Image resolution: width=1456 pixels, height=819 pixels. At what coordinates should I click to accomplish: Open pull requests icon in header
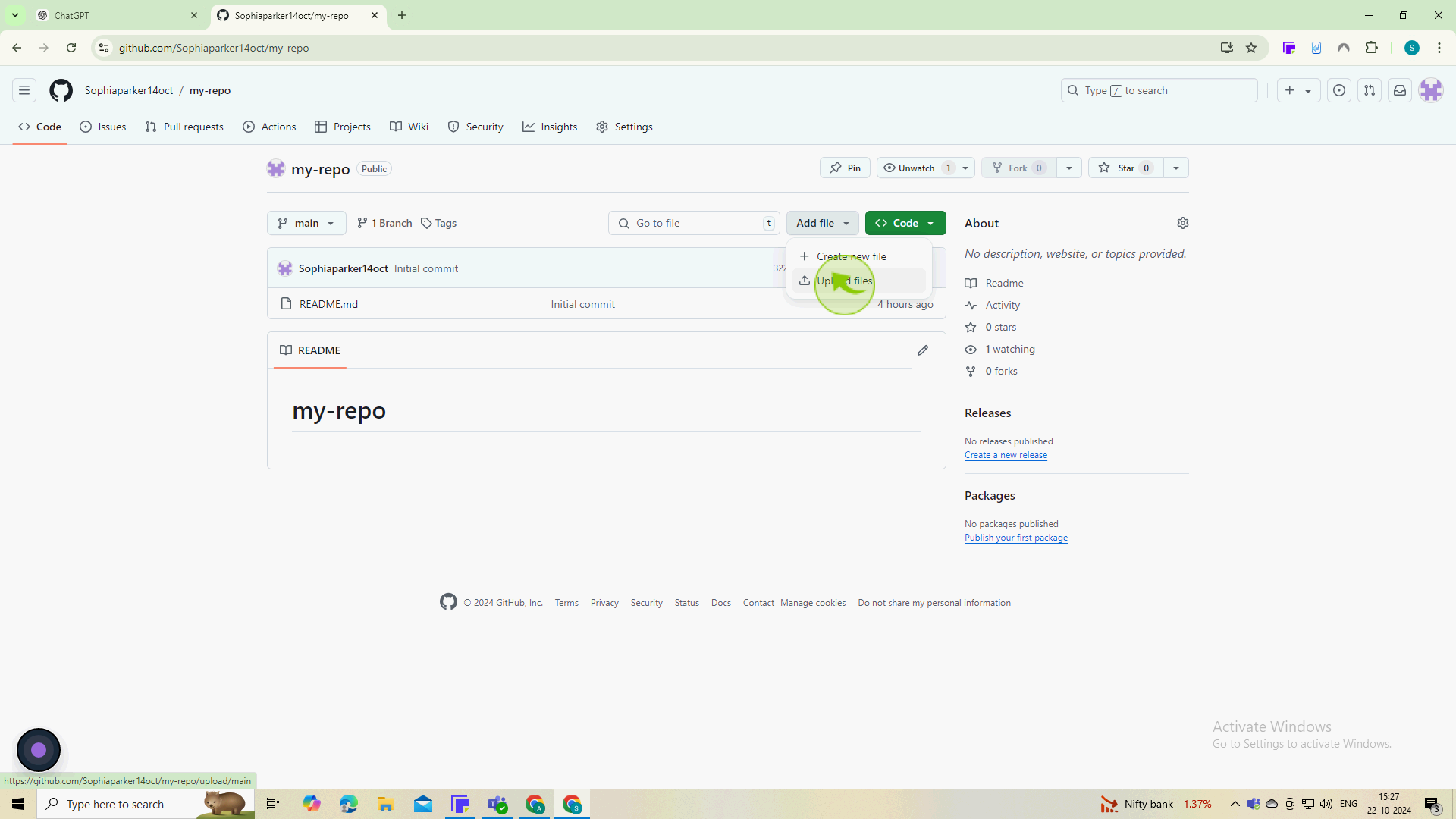[x=1370, y=90]
